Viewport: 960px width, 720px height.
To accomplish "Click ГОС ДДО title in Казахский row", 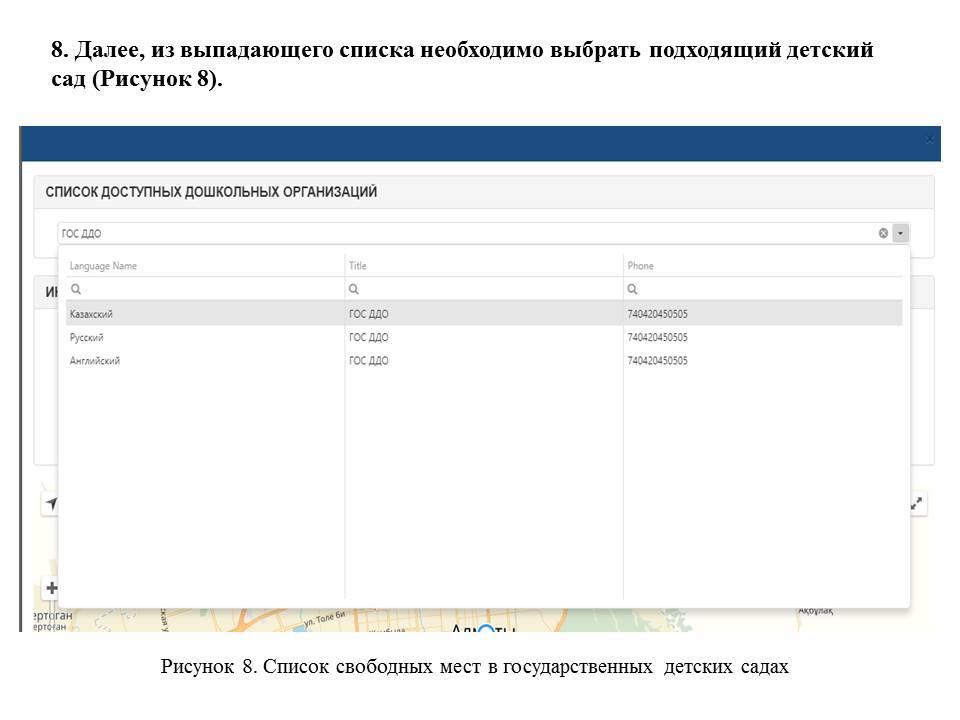I will point(369,314).
